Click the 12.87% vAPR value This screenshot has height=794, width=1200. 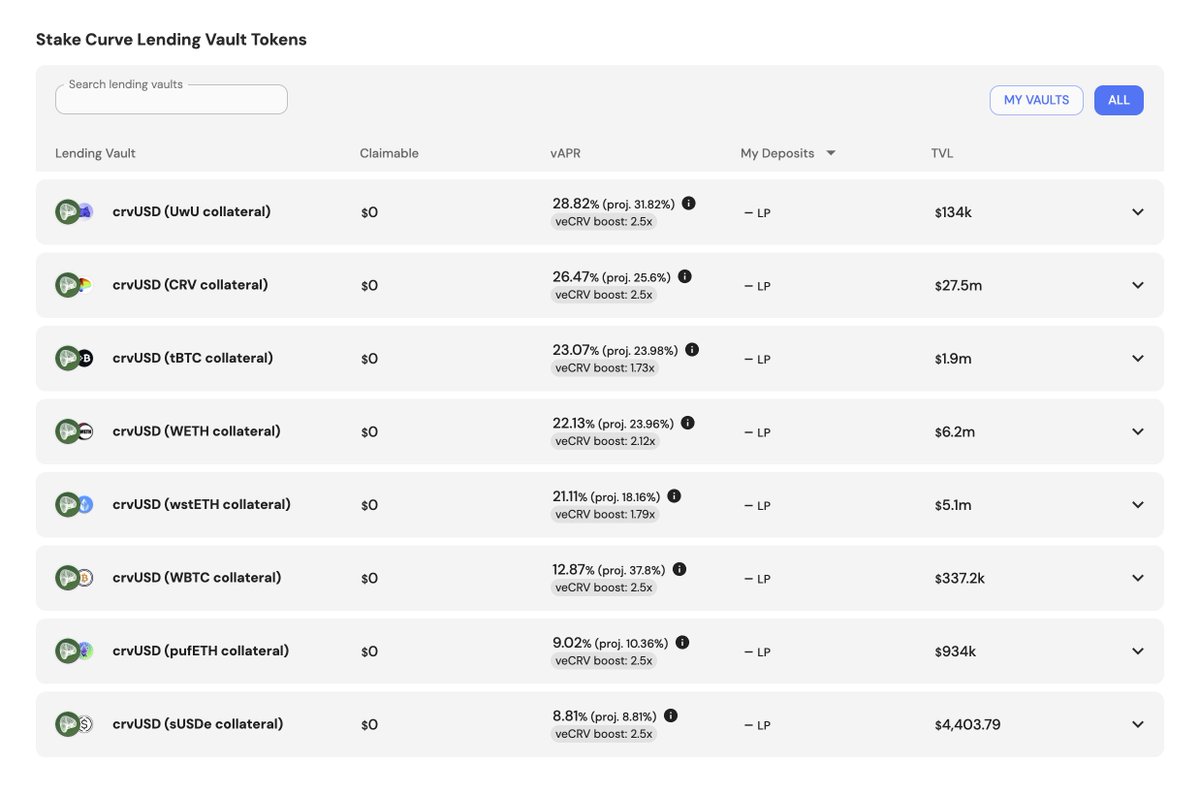coord(575,569)
